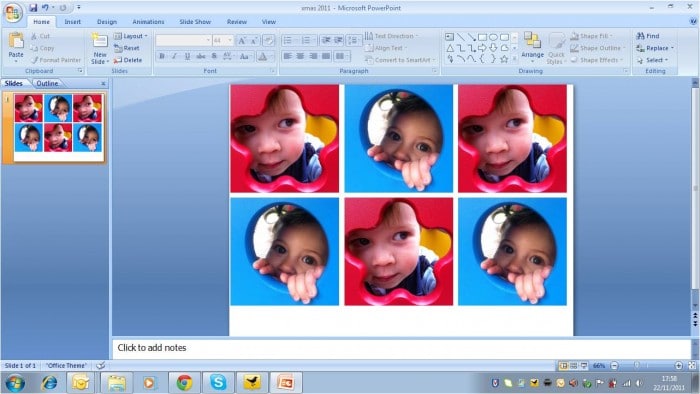Open the Select dropdown in Editing group
Image resolution: width=700 pixels, height=394 pixels.
[653, 60]
